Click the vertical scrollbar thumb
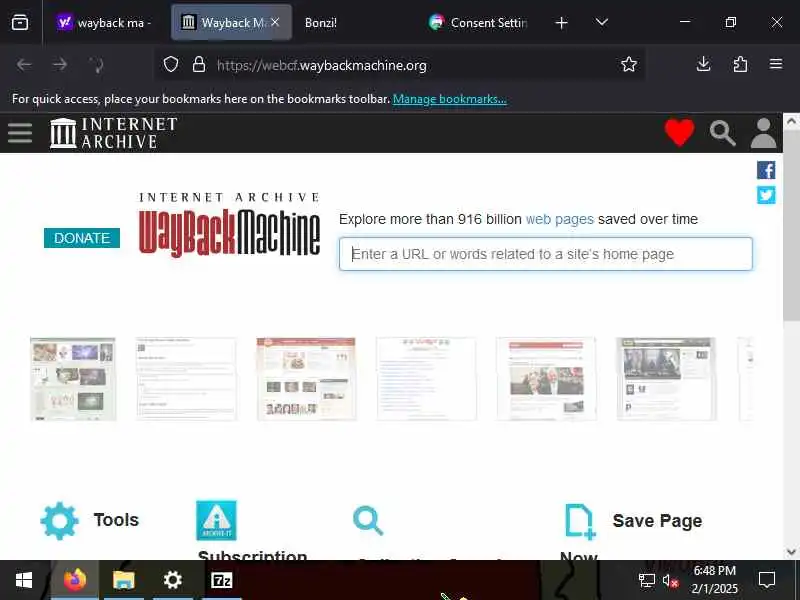 (x=791, y=226)
